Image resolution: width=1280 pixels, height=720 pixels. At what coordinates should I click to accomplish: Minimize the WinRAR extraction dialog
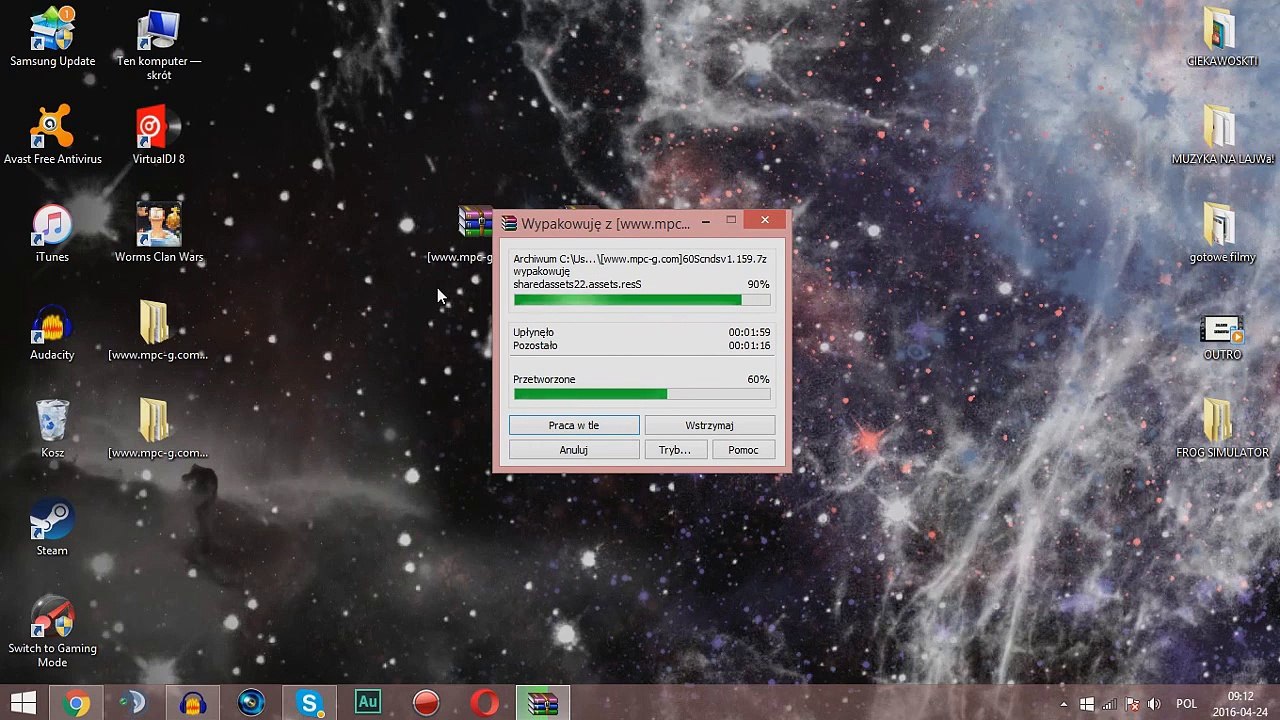(x=706, y=221)
